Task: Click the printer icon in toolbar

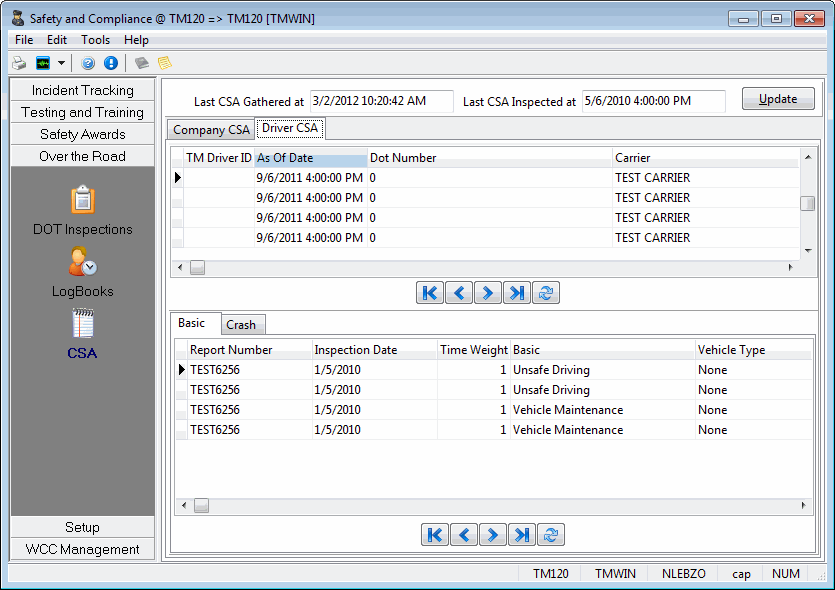Action: point(19,63)
